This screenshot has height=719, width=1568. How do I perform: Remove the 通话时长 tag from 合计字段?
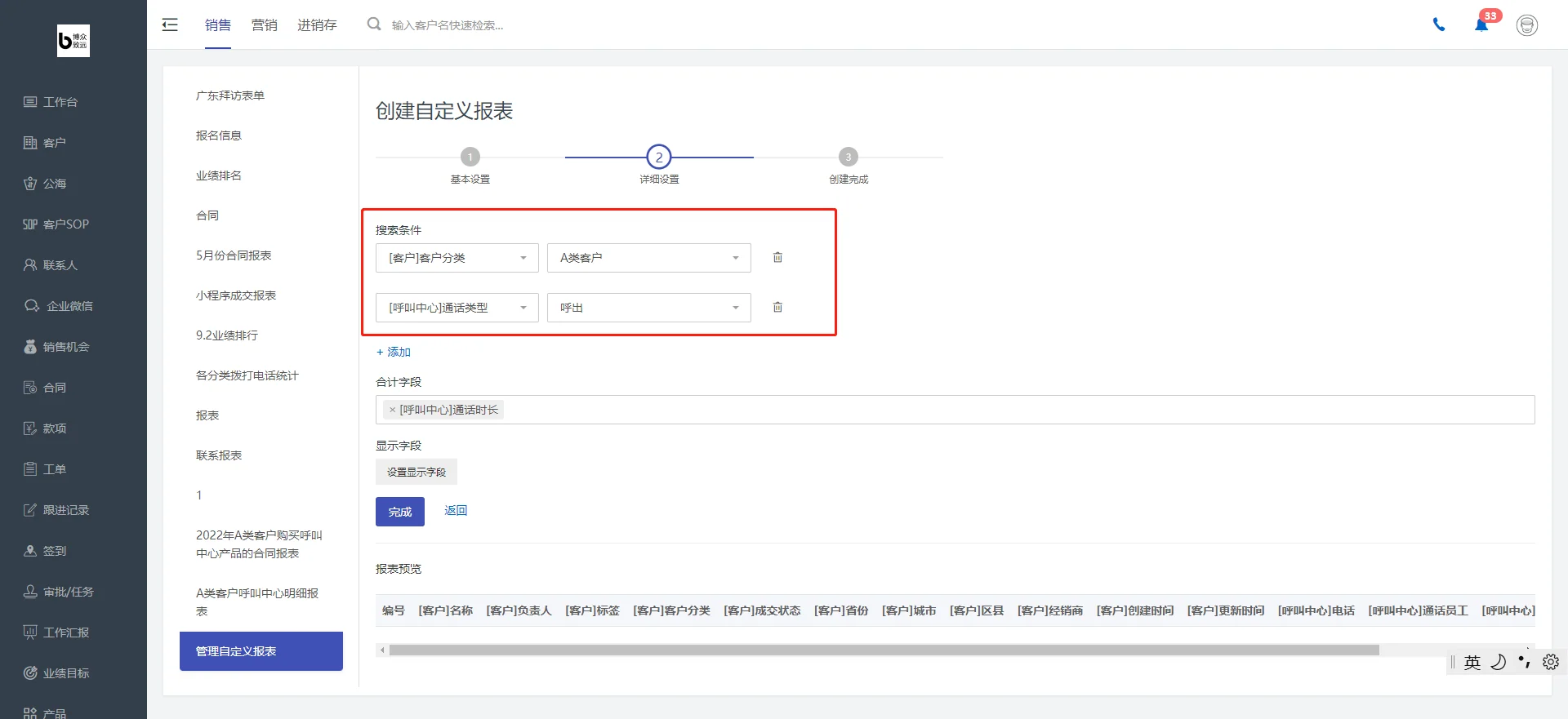[392, 410]
